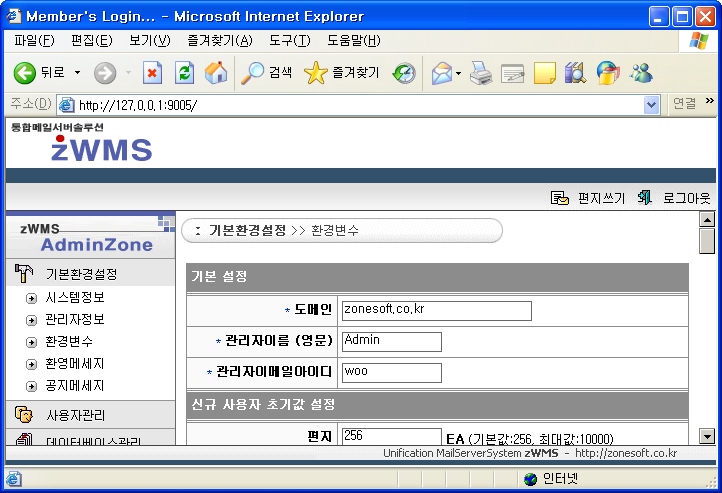
Task: Click the 로그아웃 logout icon
Action: point(646,198)
